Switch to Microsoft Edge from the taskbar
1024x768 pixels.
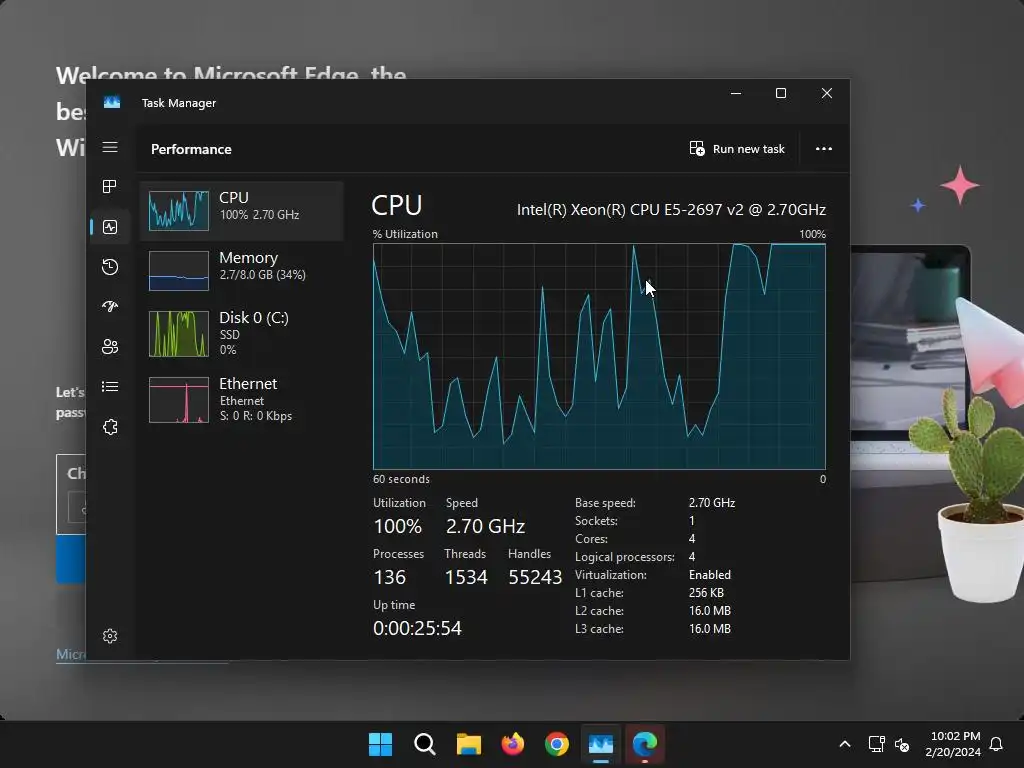[645, 744]
